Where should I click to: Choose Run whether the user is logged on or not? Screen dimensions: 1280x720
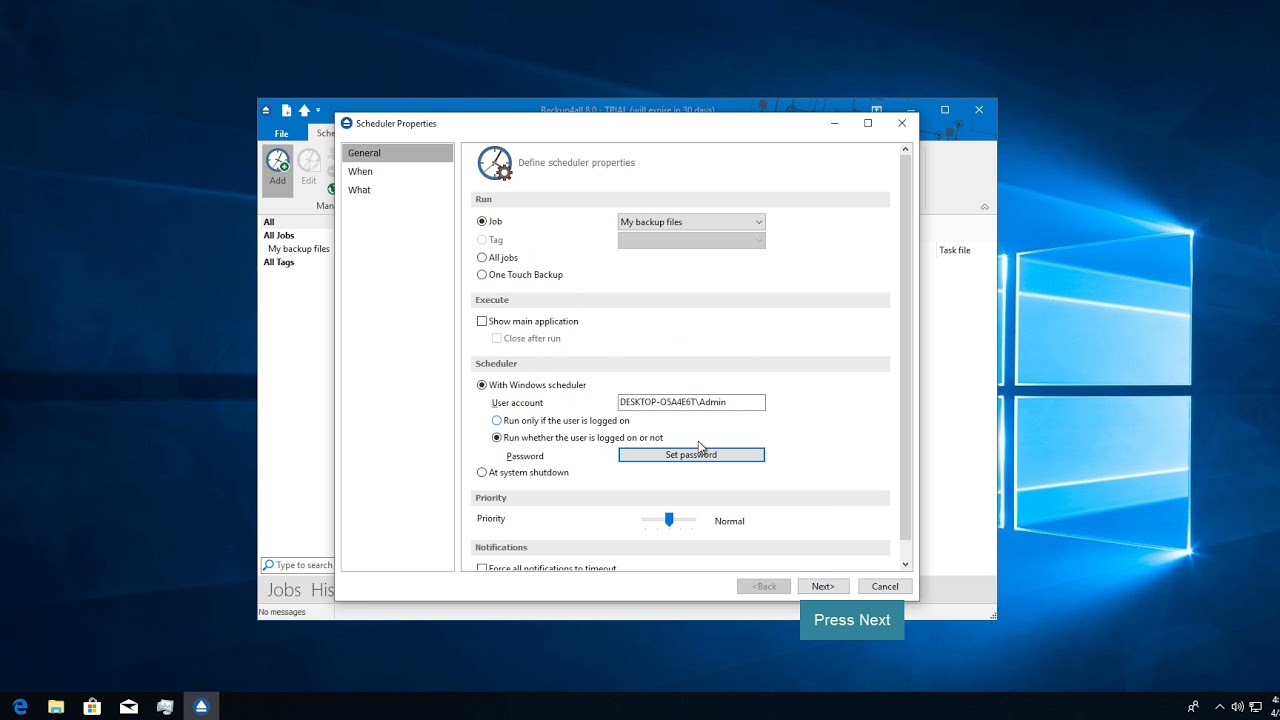point(497,437)
